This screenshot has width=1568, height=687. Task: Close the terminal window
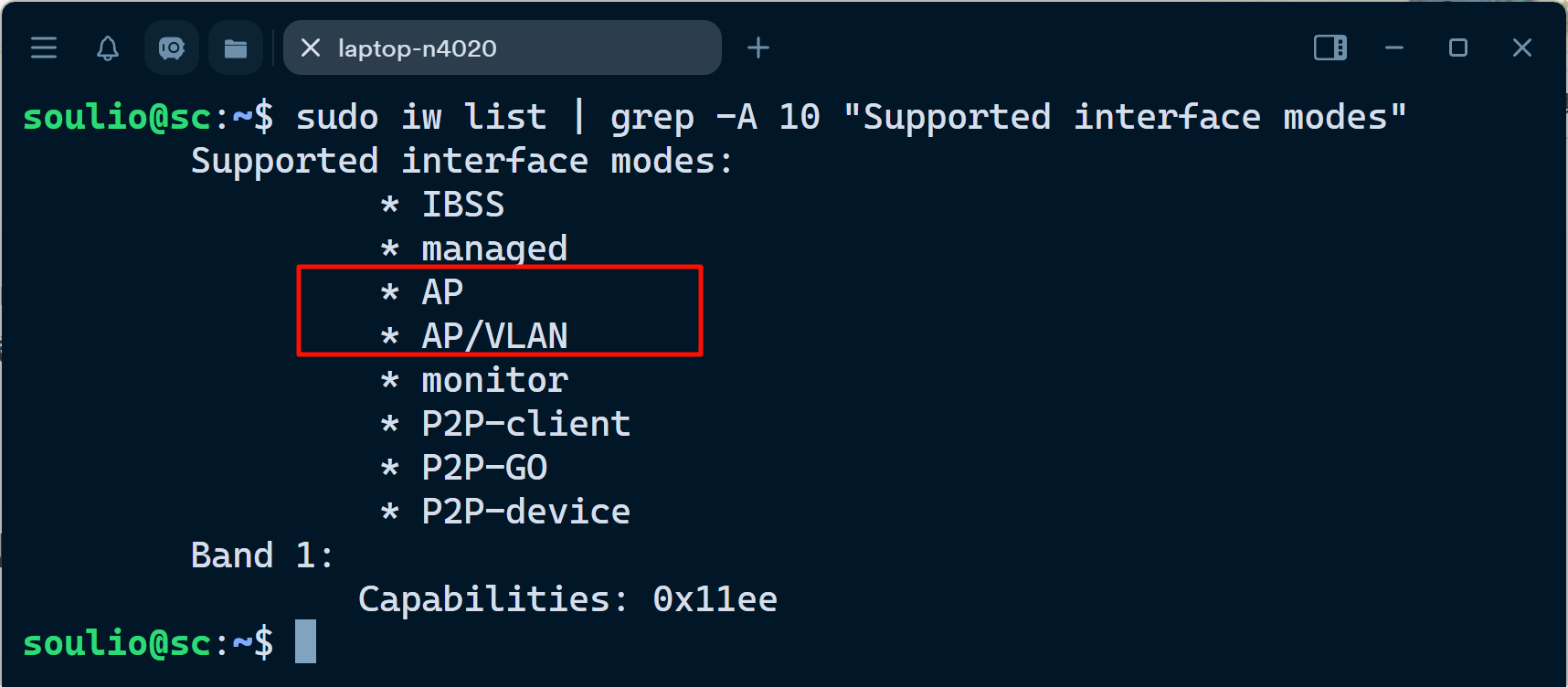(x=1521, y=48)
